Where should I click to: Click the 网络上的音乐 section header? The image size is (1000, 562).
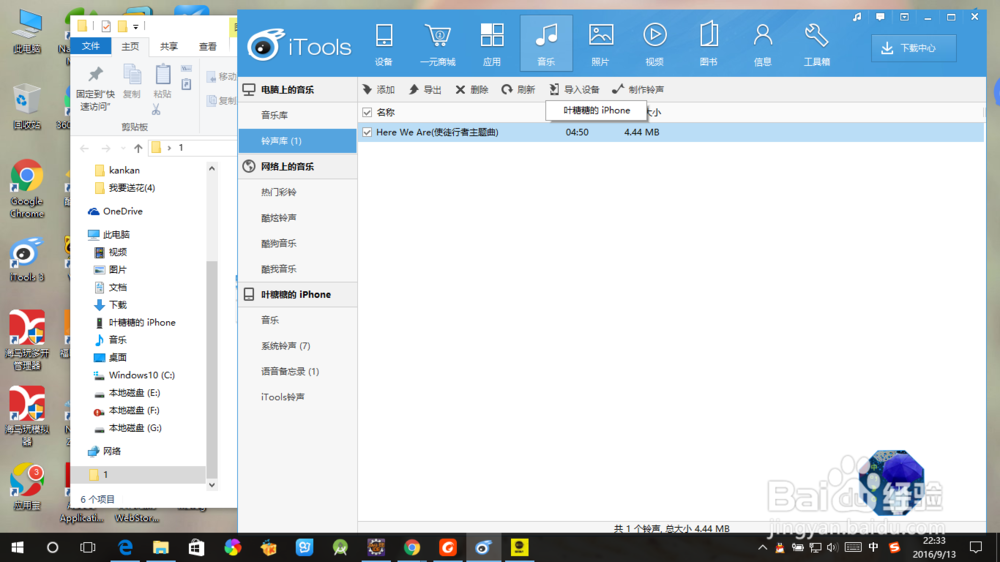pyautogui.click(x=298, y=166)
